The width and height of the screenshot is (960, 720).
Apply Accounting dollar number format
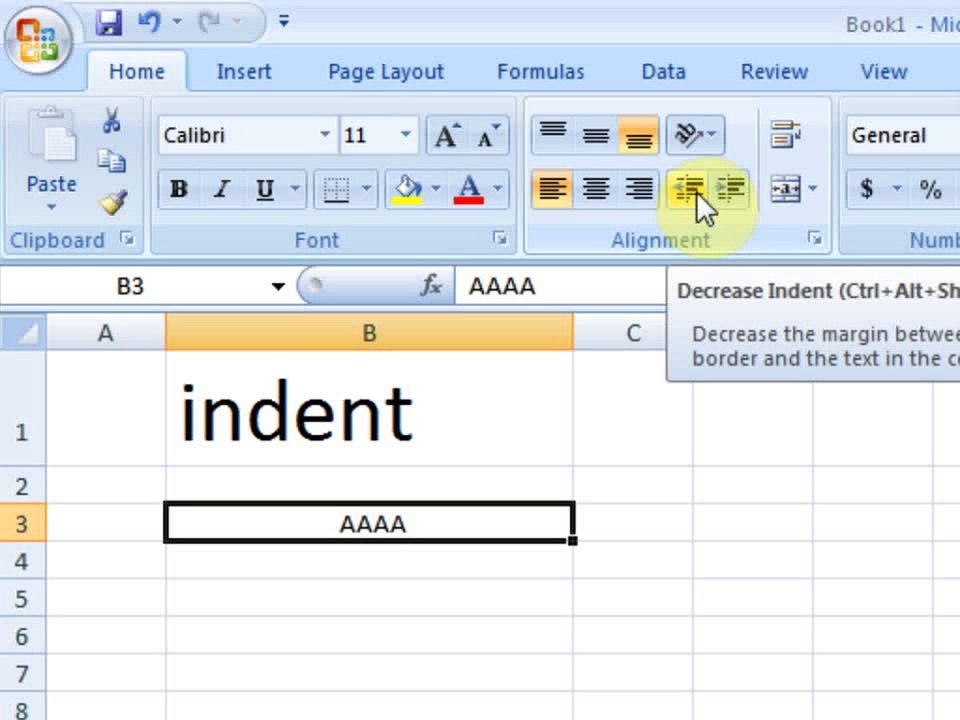866,189
